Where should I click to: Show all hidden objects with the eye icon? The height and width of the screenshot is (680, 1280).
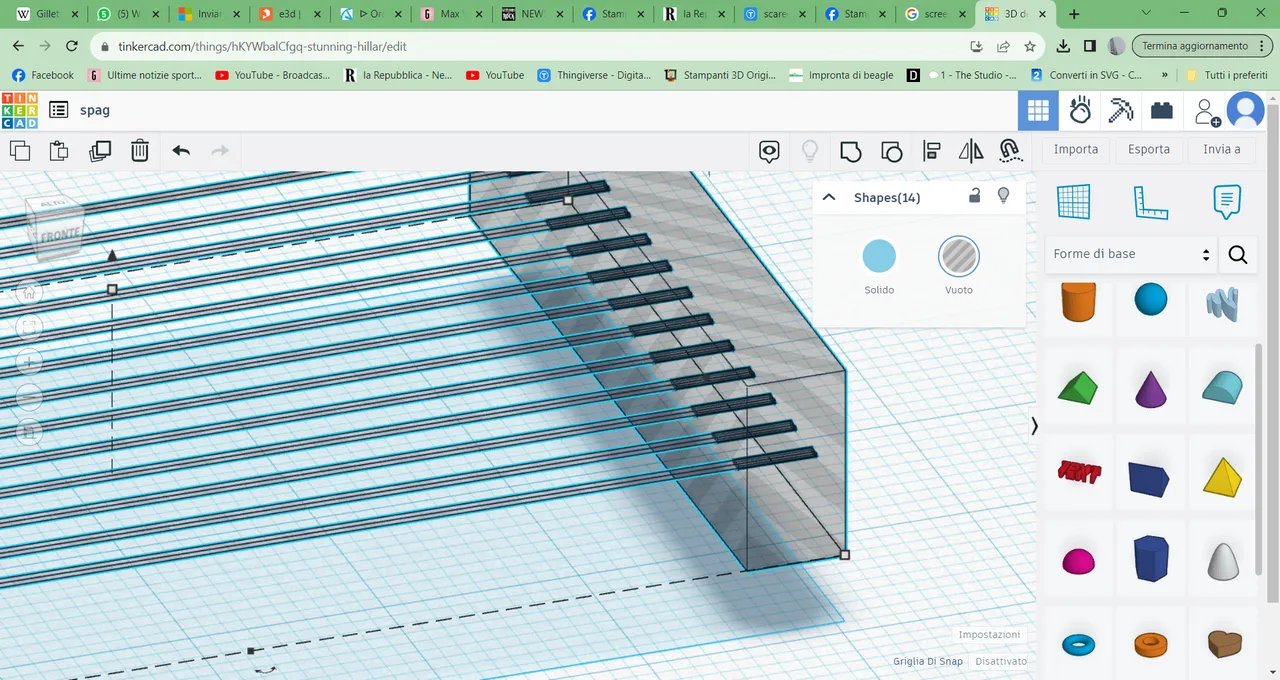(x=768, y=150)
